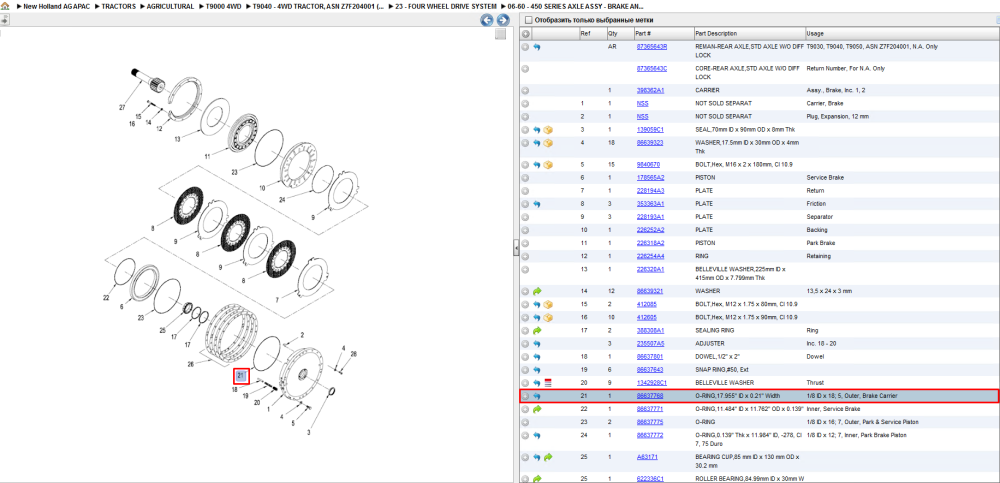Click the package icon for bolt 412085
The width and height of the screenshot is (1000, 483).
coord(548,304)
